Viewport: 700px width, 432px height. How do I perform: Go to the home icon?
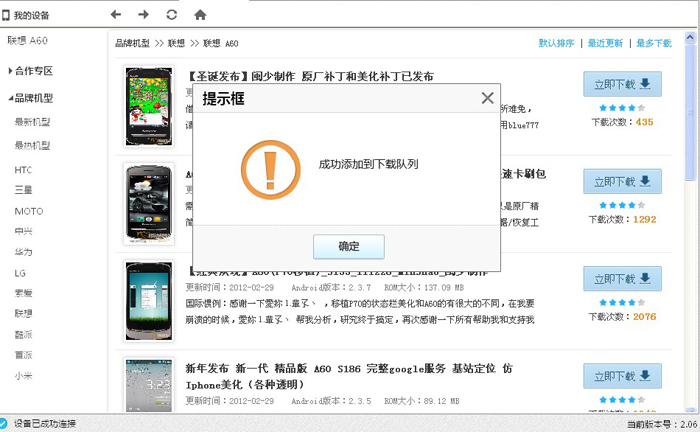(x=200, y=15)
